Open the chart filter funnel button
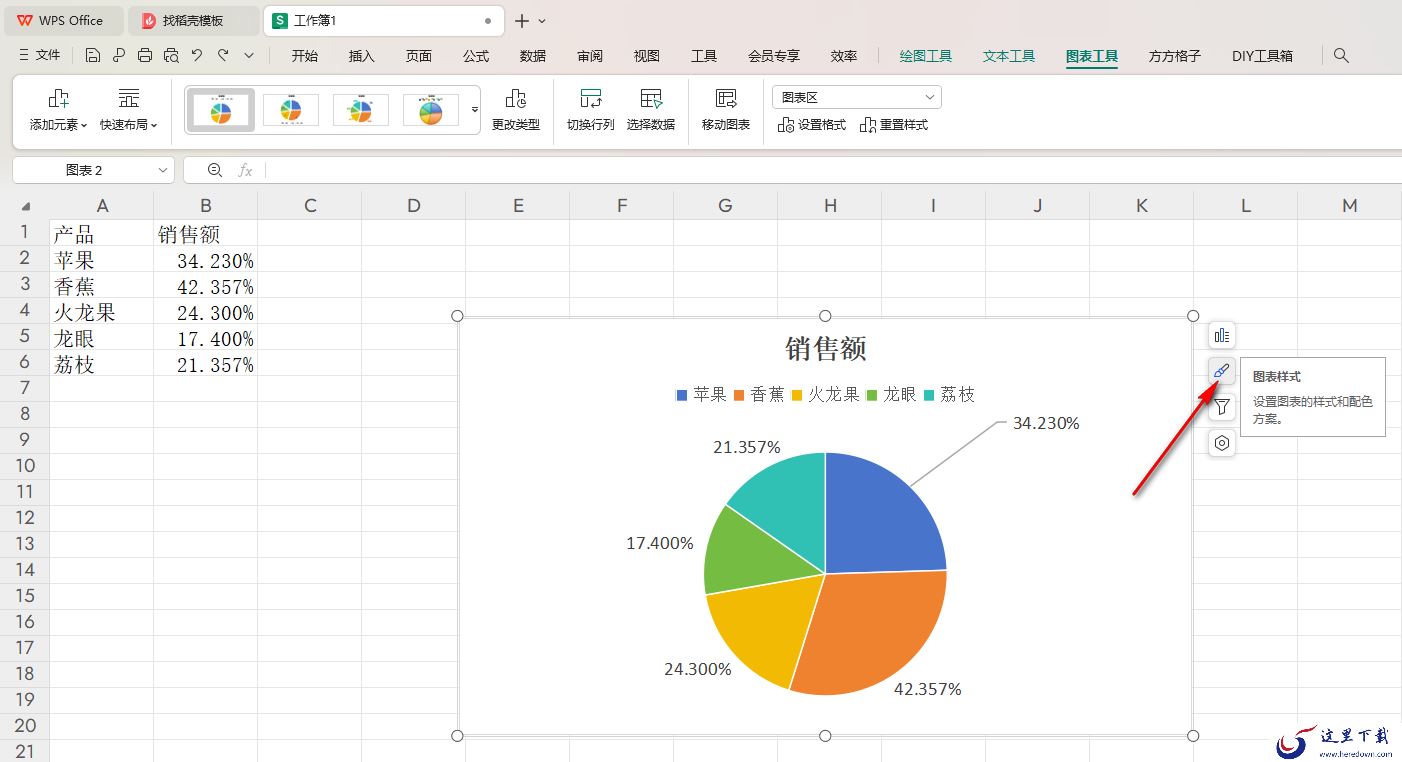 click(1222, 407)
